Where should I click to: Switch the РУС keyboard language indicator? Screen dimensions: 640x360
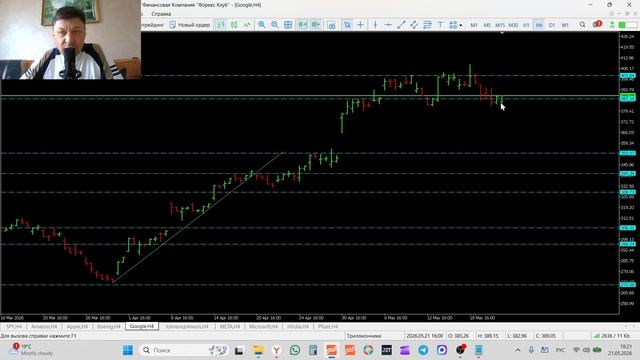pos(560,350)
